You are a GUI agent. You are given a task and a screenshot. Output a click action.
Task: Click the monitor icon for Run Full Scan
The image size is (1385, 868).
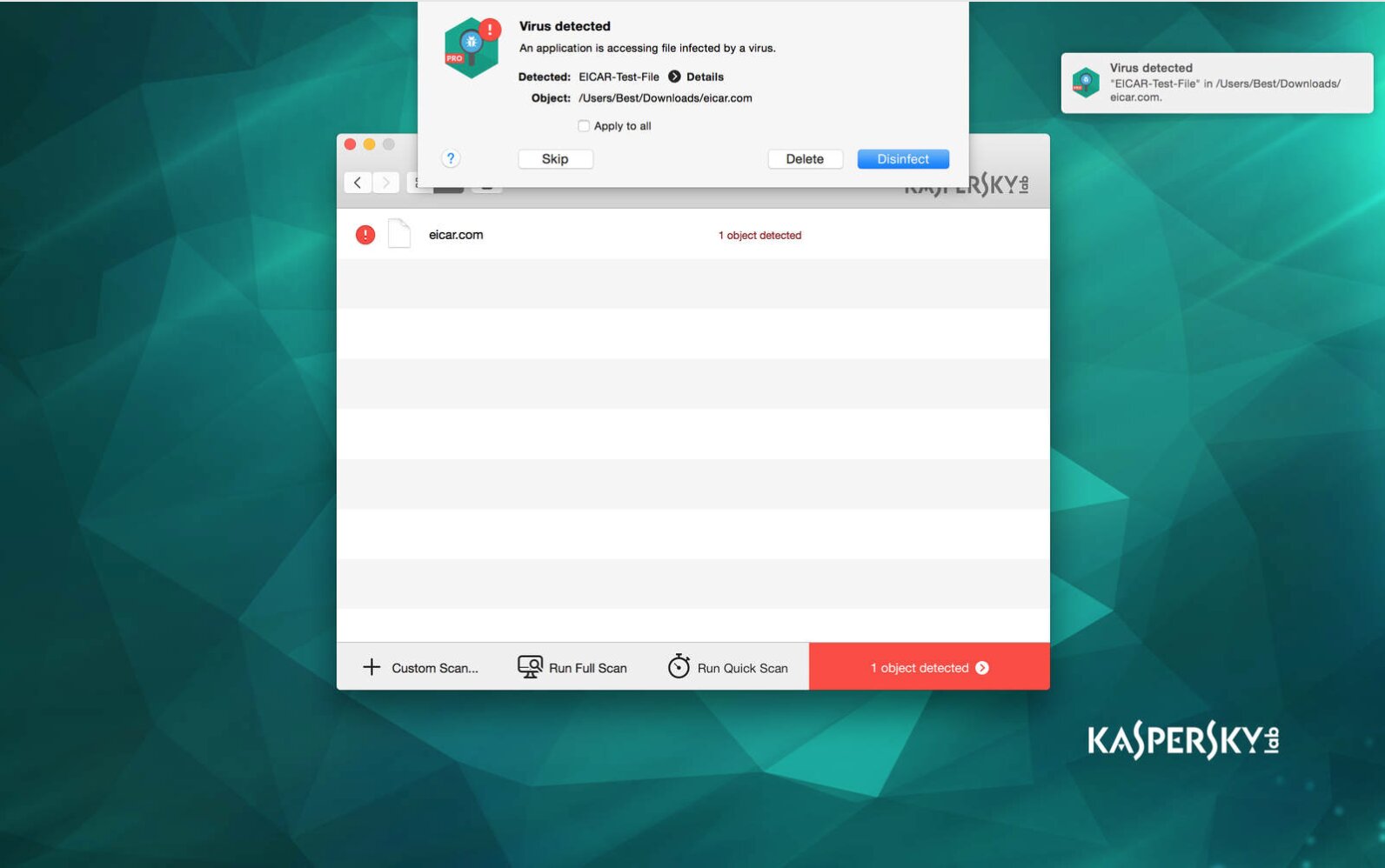[x=530, y=667]
